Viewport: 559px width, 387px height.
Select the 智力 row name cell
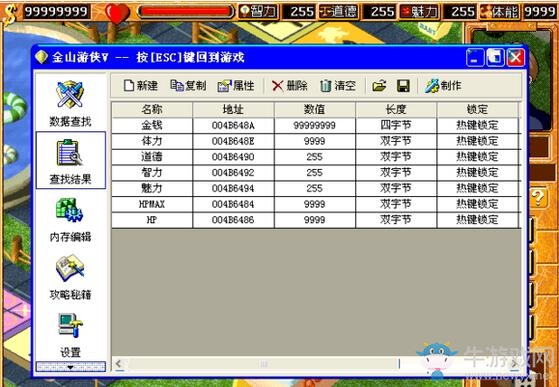152,172
